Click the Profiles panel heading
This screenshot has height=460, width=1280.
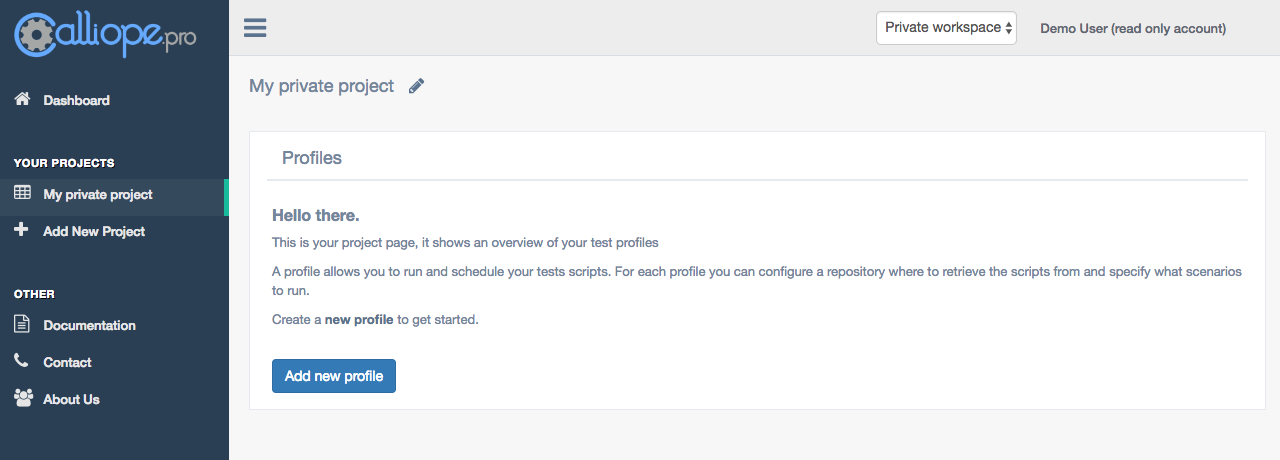click(x=312, y=158)
